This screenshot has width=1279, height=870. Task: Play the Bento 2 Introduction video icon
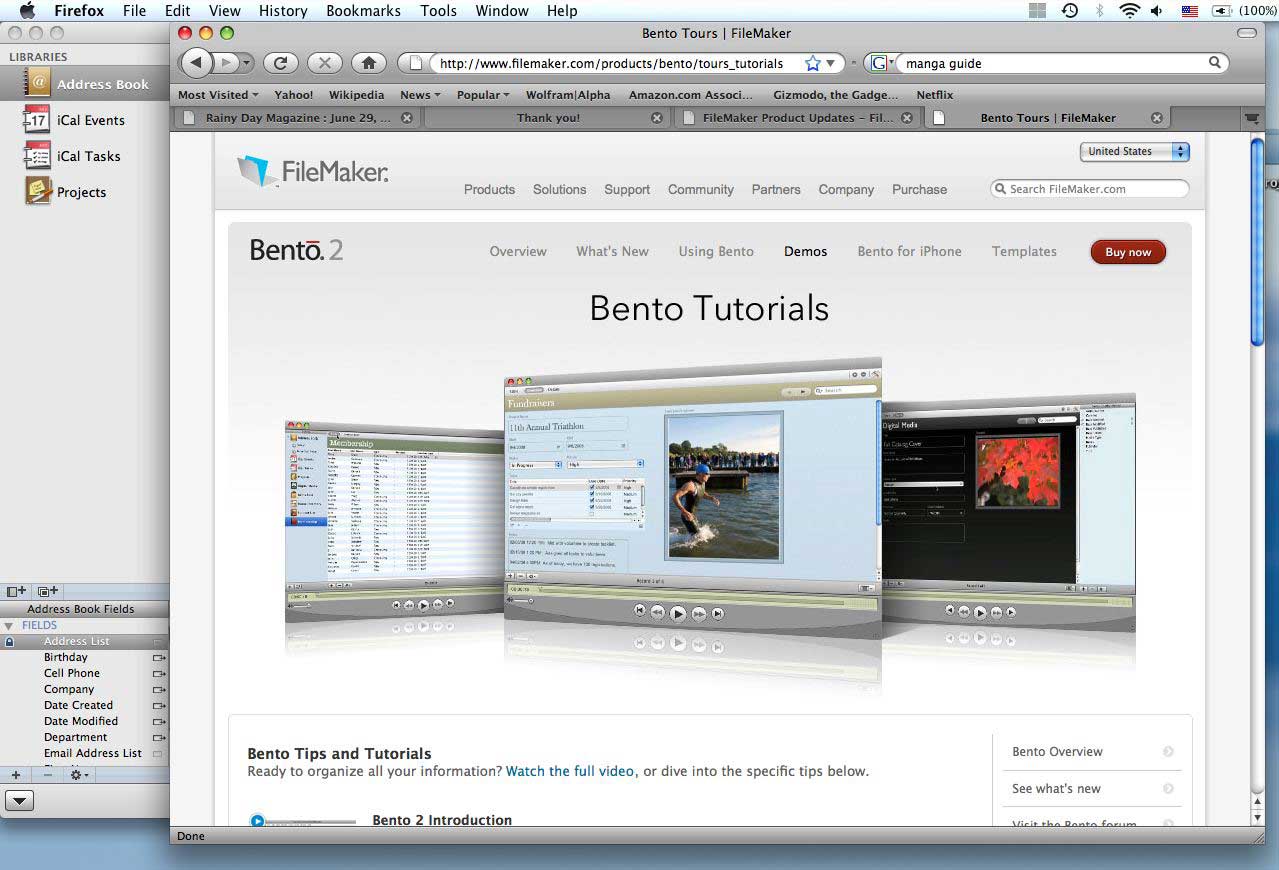click(257, 821)
